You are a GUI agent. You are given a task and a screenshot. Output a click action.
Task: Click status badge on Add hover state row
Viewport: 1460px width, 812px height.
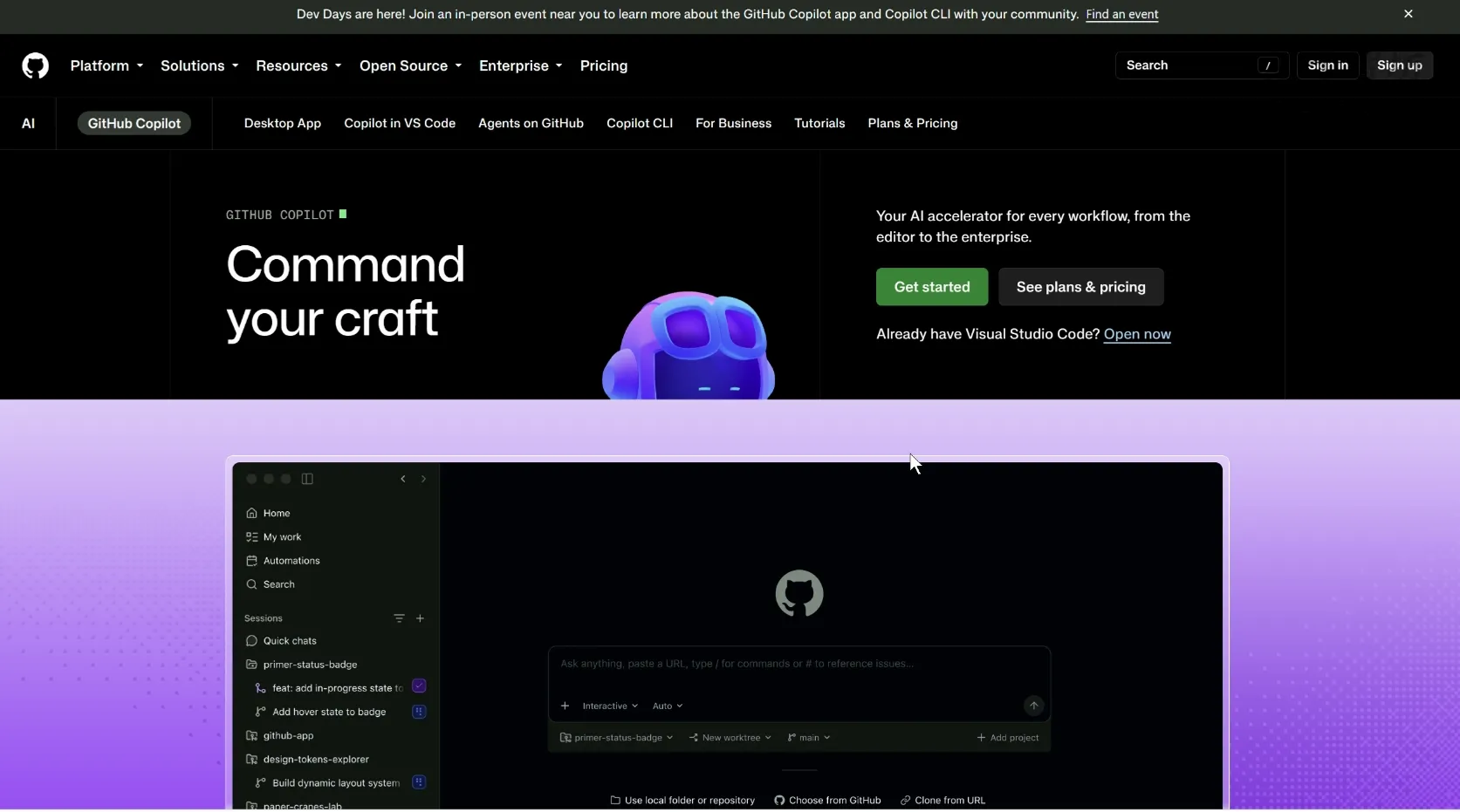pos(419,712)
